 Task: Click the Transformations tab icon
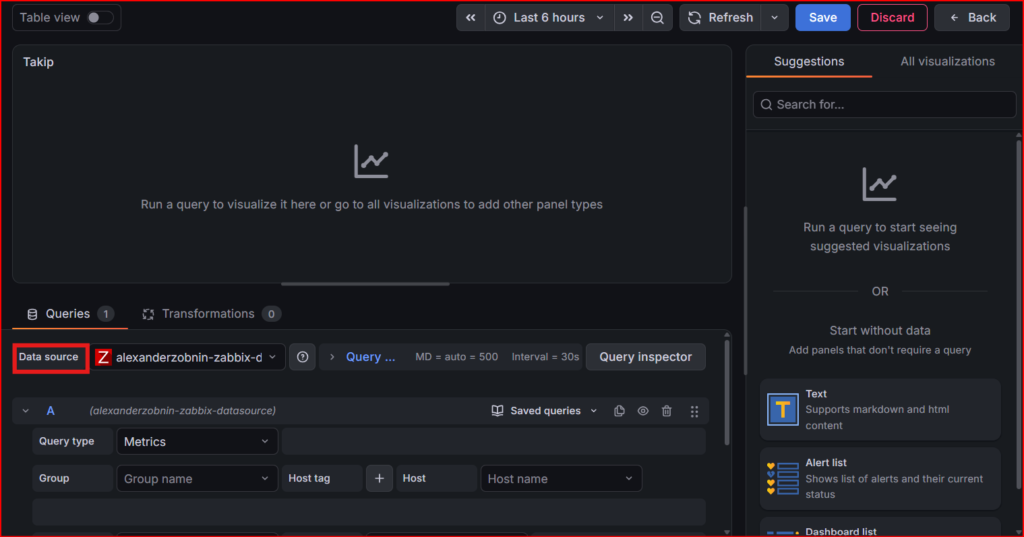coord(148,314)
